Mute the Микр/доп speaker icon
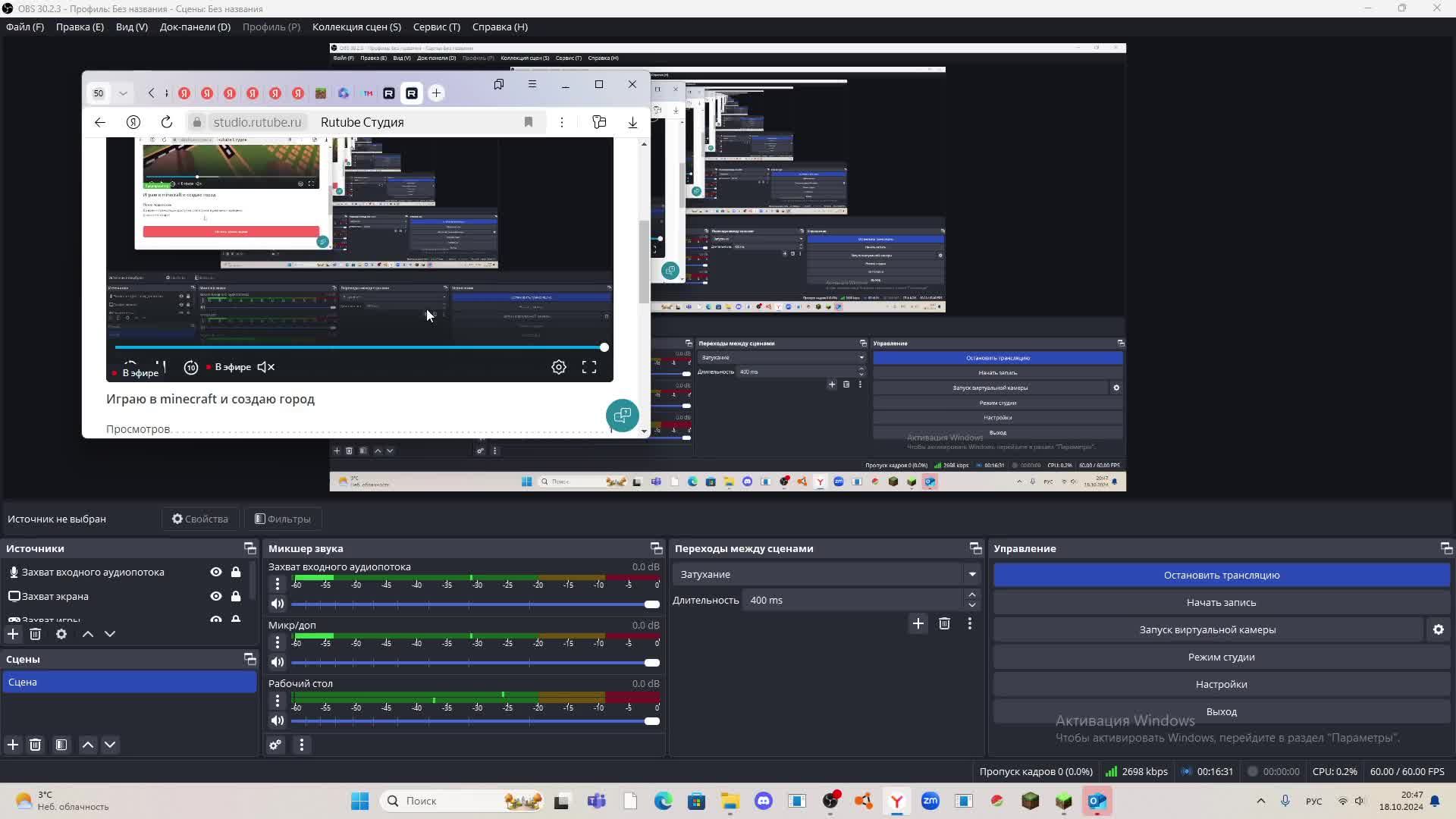Viewport: 1456px width, 819px height. [278, 662]
